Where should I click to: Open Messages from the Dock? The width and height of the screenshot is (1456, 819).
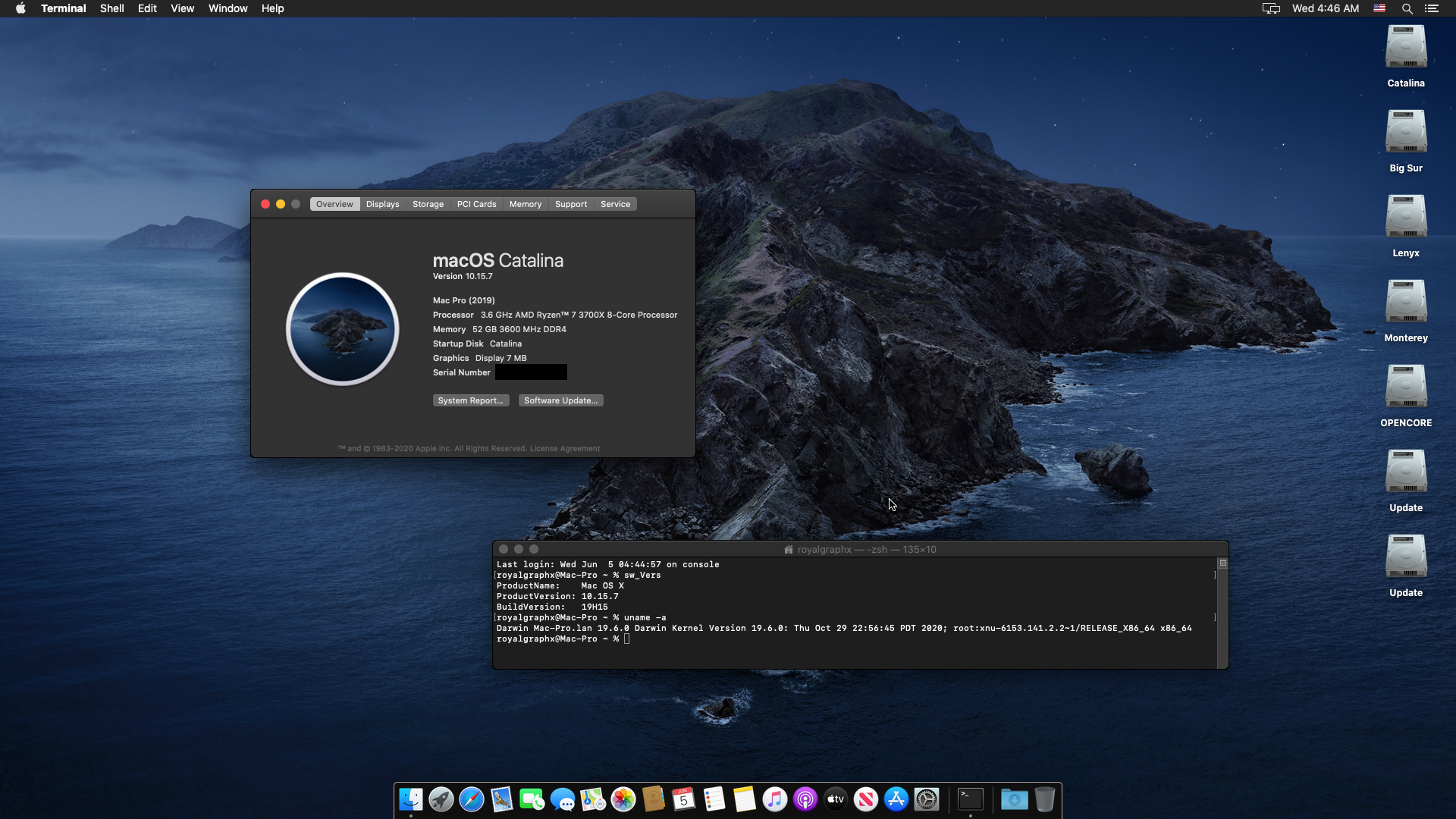(562, 799)
